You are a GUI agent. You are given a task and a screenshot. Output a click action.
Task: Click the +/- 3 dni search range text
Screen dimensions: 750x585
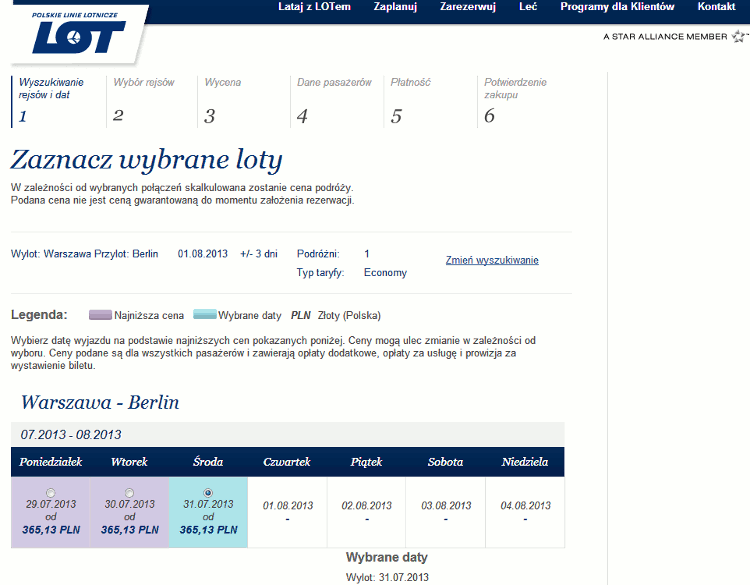[x=259, y=254]
